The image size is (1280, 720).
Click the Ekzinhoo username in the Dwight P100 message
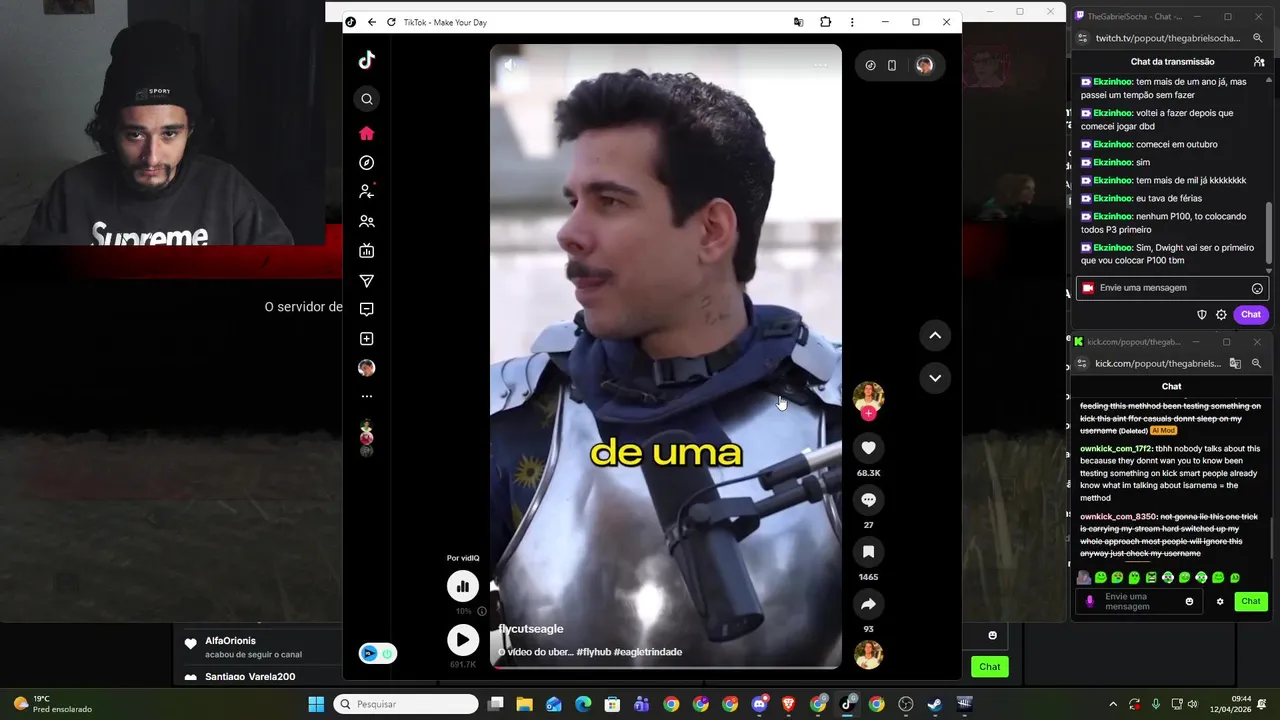[x=1113, y=248]
